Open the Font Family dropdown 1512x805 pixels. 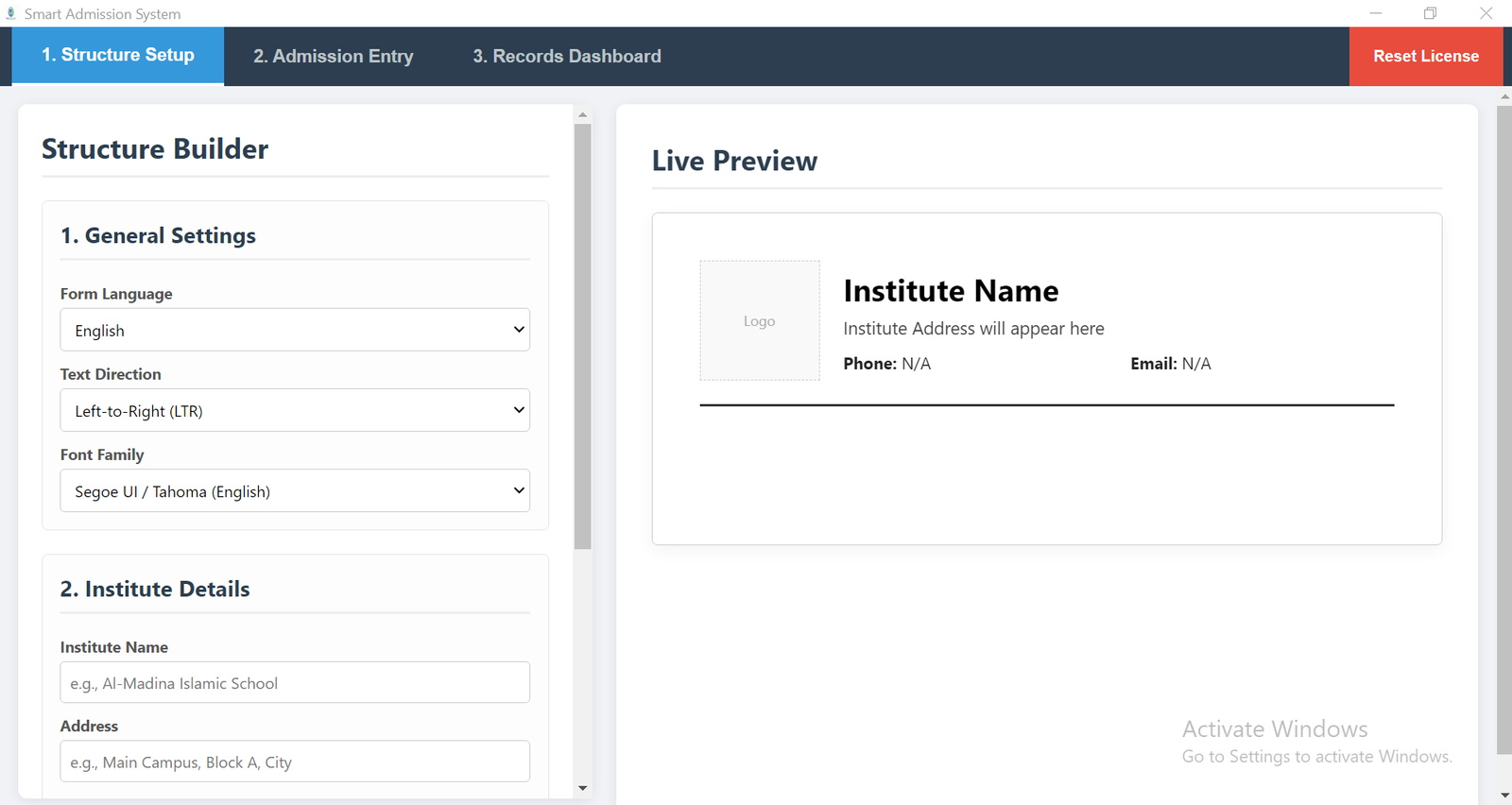[295, 490]
